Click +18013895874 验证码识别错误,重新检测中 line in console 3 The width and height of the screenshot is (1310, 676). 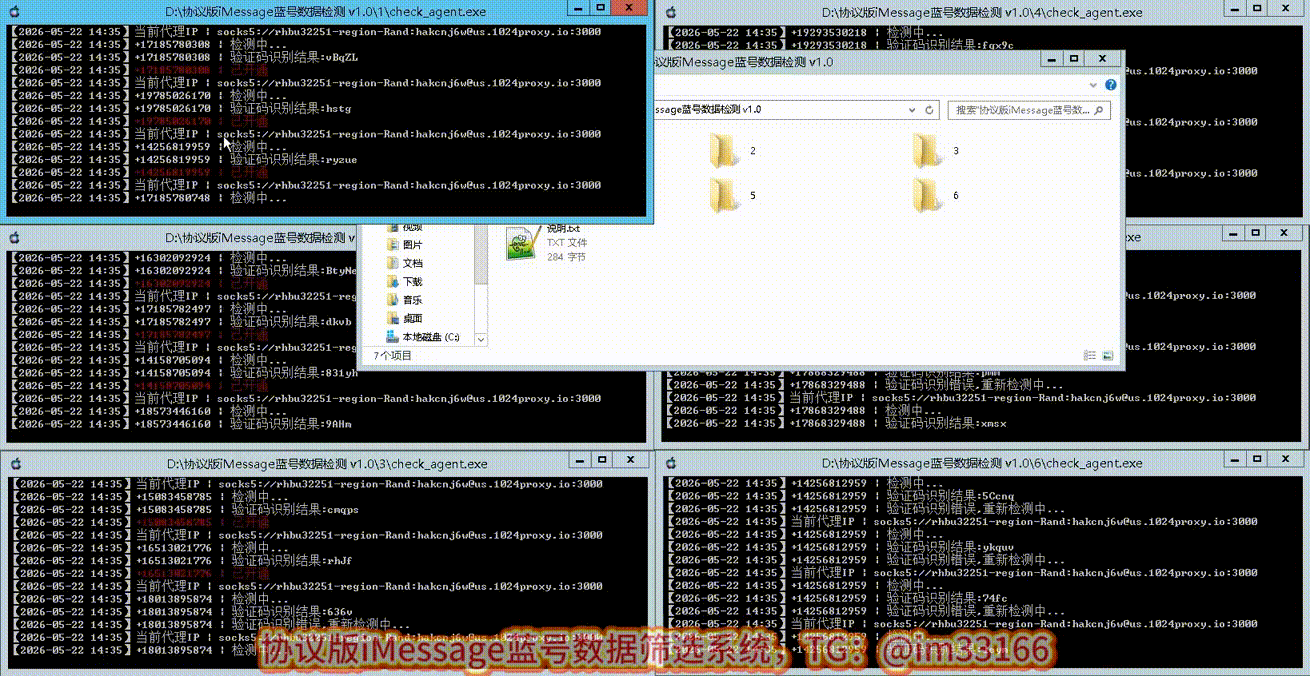(x=210, y=624)
